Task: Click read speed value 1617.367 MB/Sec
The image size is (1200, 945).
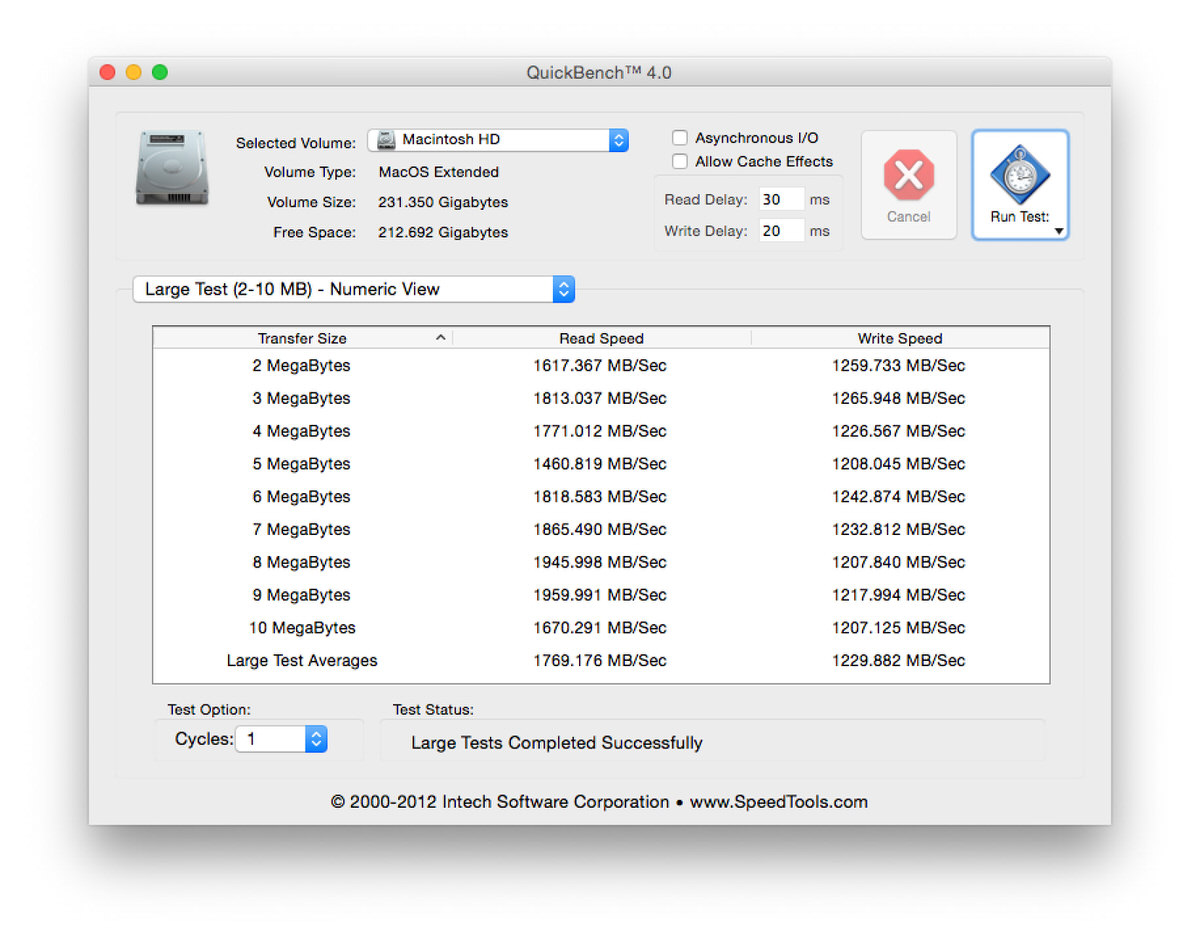Action: pos(600,365)
